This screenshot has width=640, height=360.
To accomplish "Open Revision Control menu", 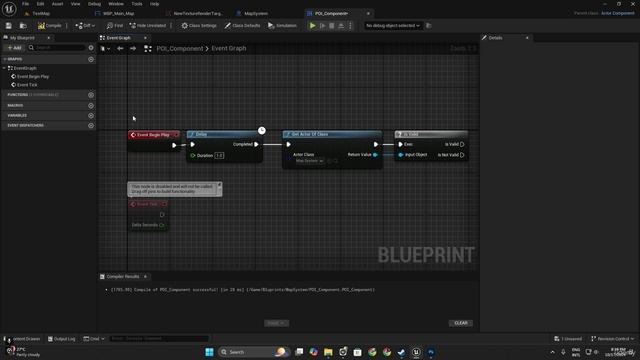I will tap(613, 339).
